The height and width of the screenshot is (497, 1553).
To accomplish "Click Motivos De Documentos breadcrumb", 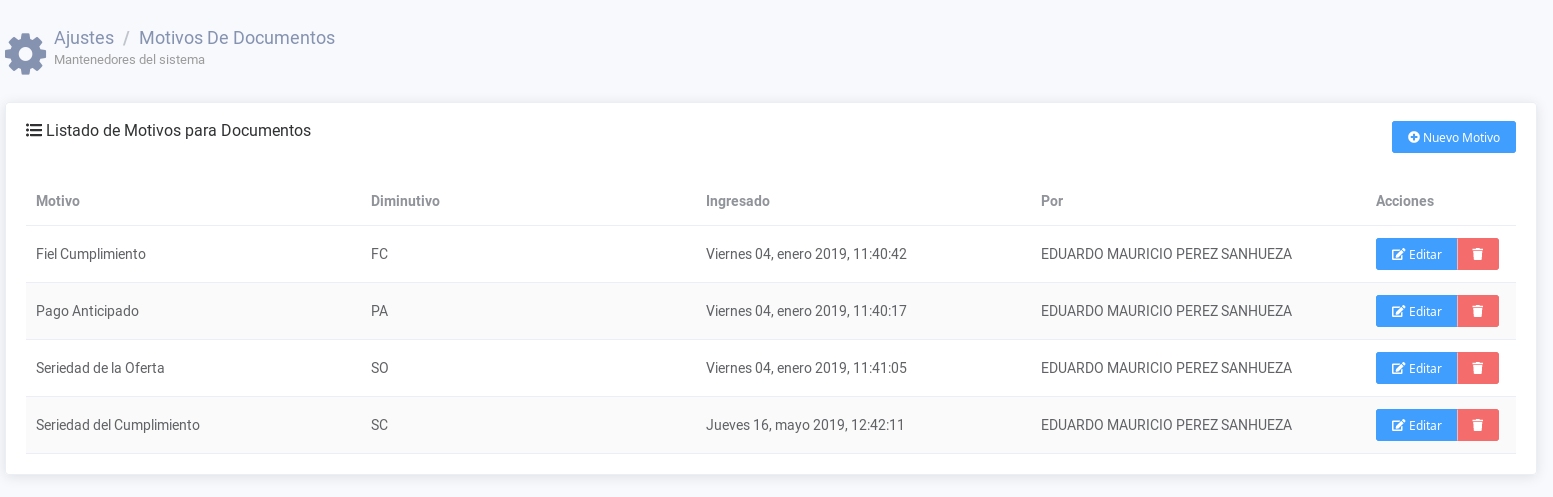I will pyautogui.click(x=237, y=38).
